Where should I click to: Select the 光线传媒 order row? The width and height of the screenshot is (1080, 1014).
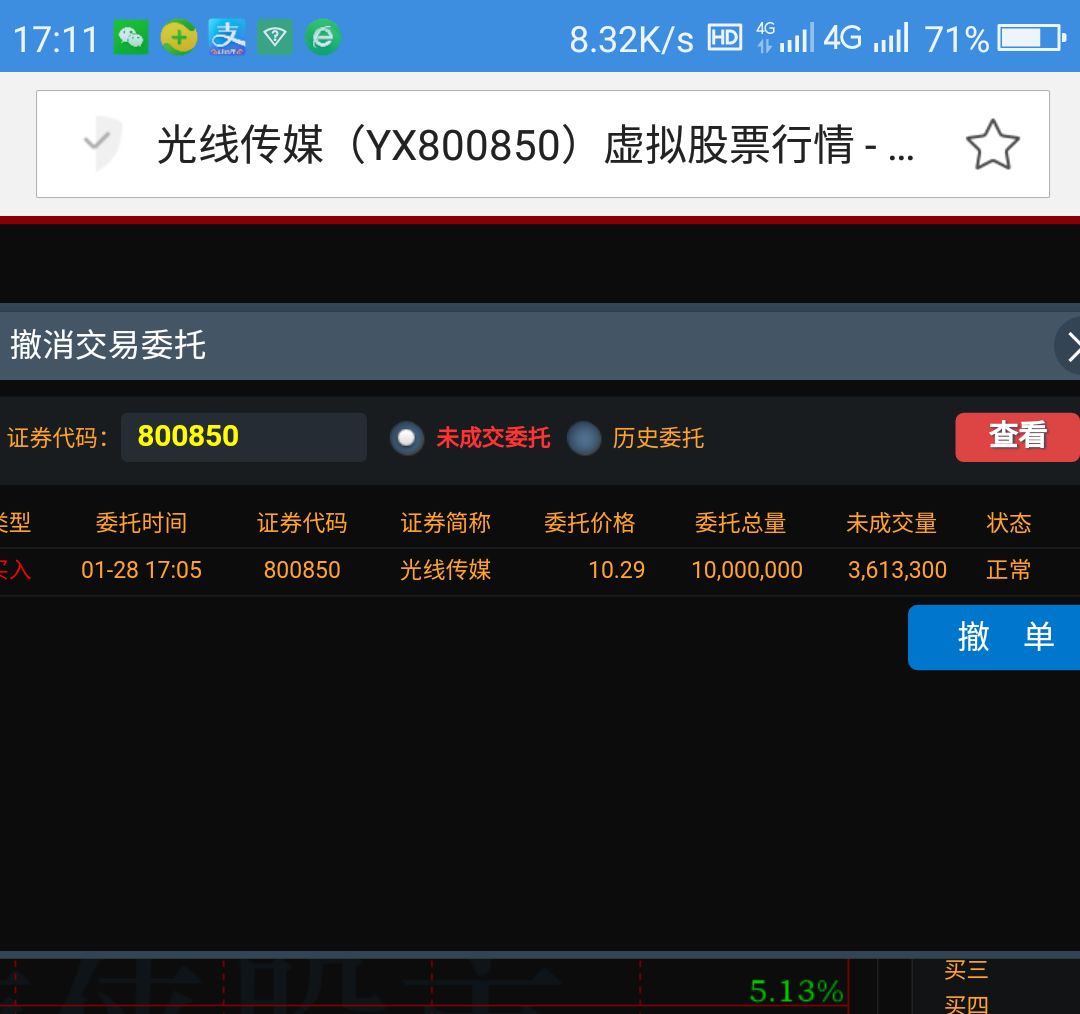tap(540, 571)
